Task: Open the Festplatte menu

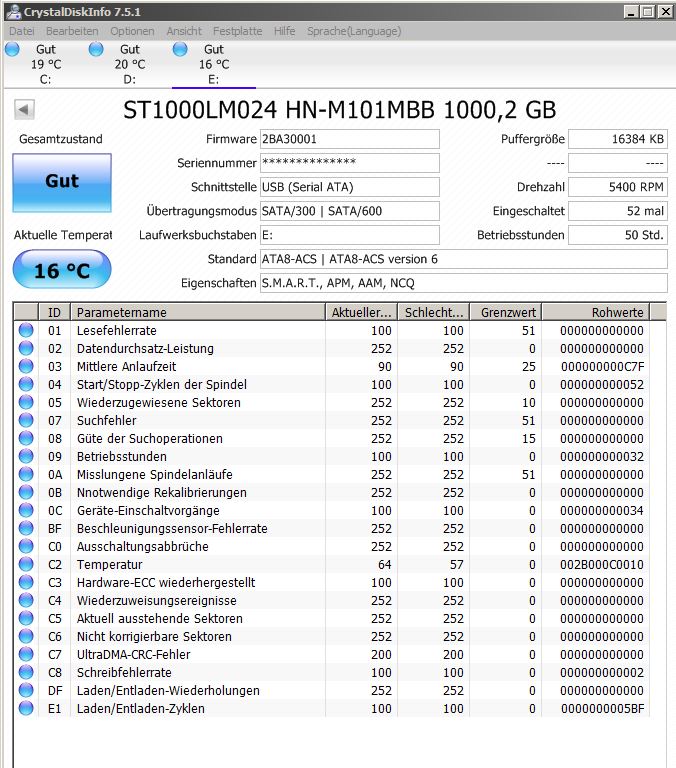Action: 238,31
